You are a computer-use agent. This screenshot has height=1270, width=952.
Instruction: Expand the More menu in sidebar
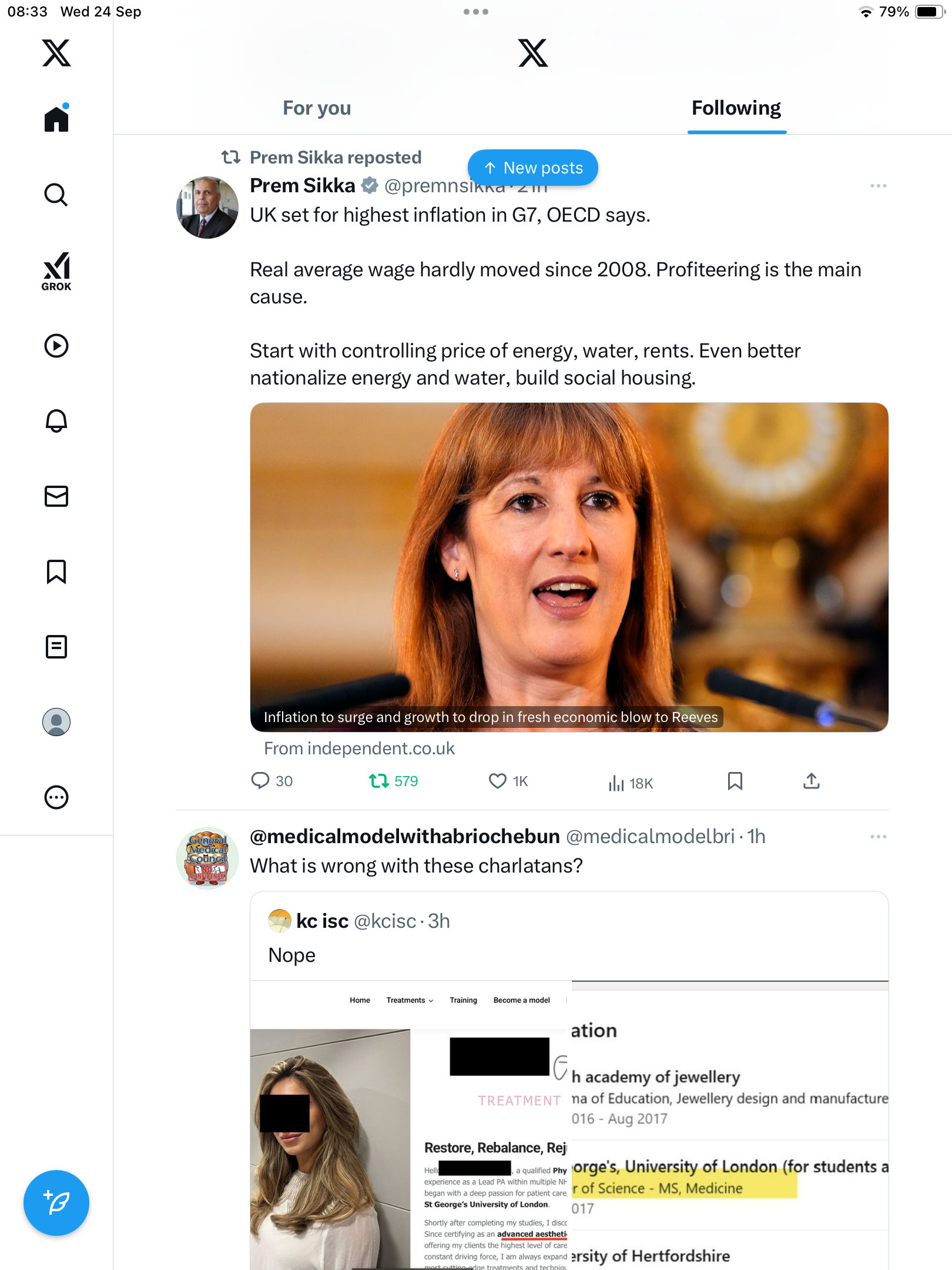[56, 797]
